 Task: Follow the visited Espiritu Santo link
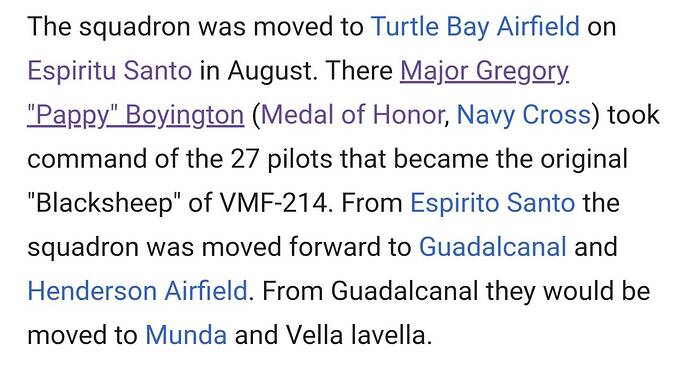110,70
